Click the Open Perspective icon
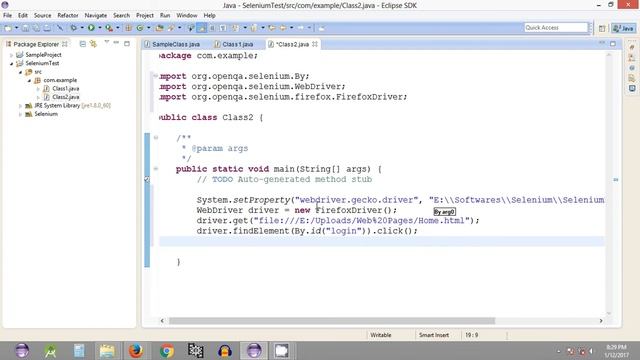 (x=602, y=28)
